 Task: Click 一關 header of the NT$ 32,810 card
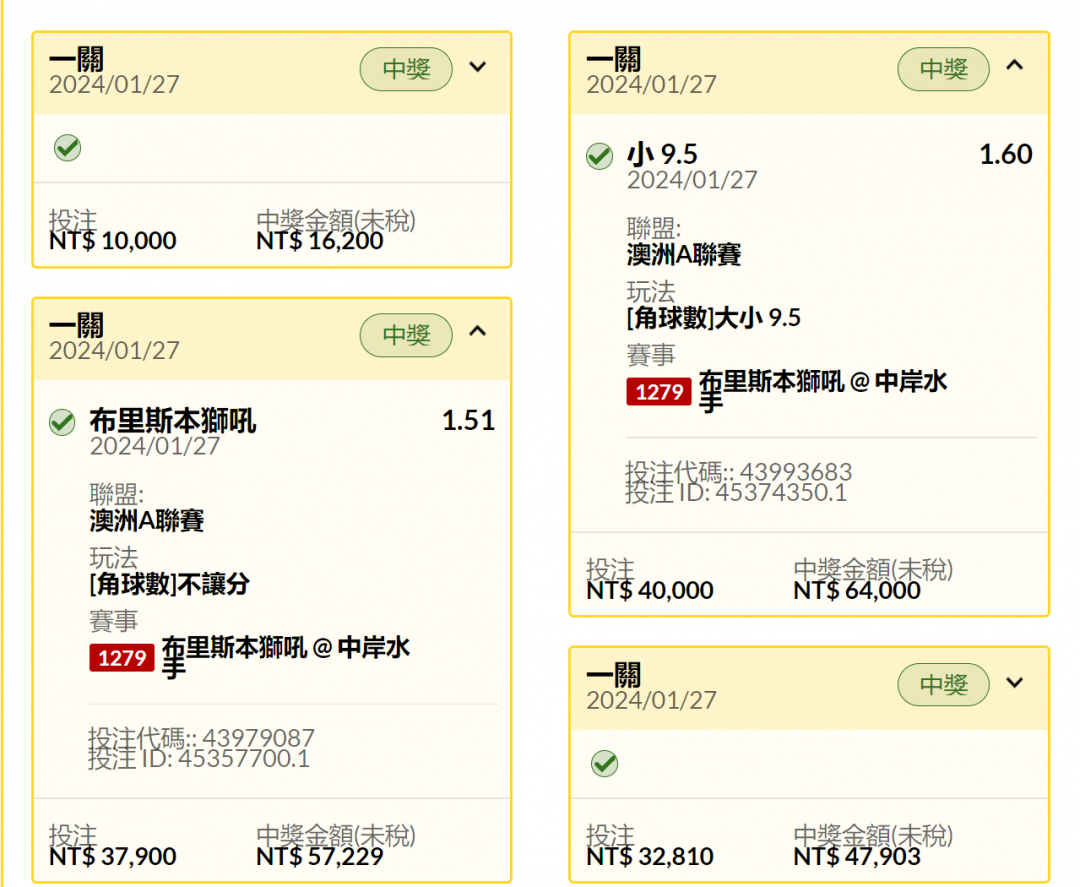tap(614, 675)
